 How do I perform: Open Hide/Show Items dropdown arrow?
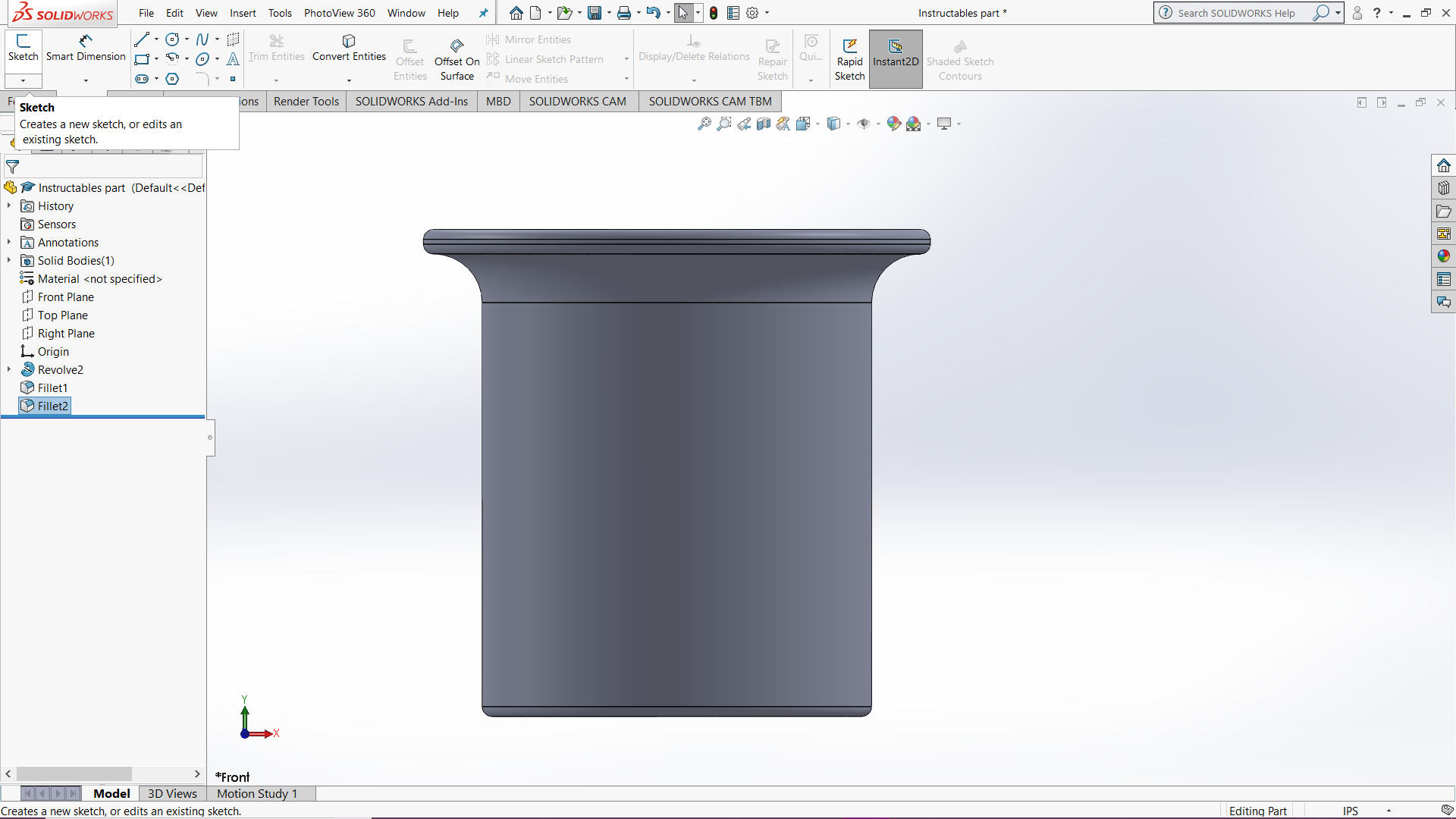click(x=878, y=124)
